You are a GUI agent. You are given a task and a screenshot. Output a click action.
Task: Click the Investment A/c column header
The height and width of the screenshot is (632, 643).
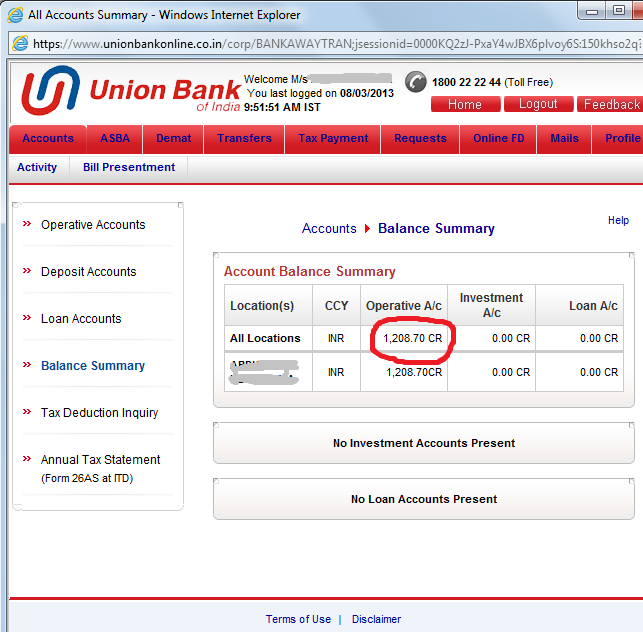click(491, 305)
